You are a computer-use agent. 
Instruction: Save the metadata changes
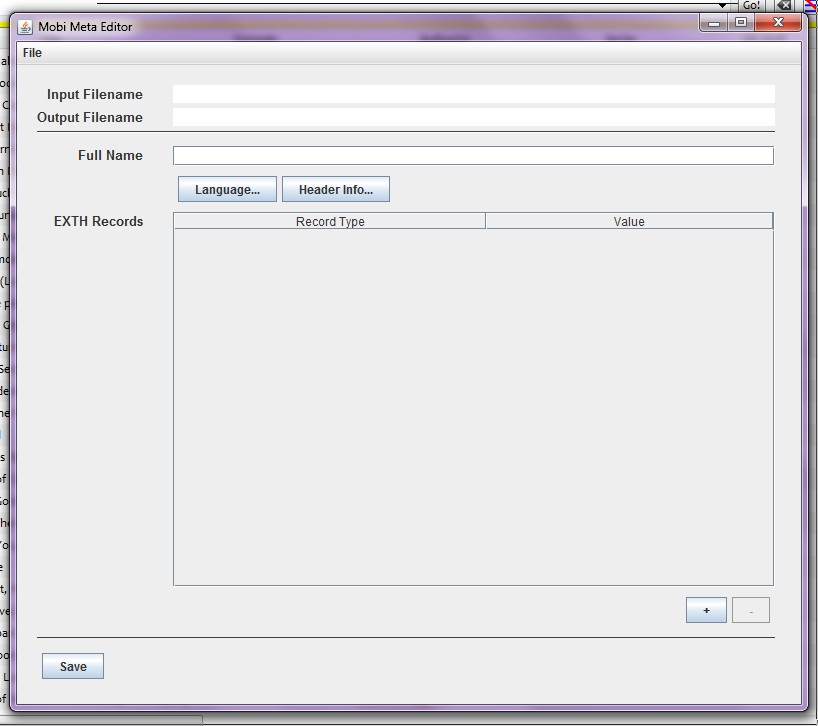click(73, 666)
